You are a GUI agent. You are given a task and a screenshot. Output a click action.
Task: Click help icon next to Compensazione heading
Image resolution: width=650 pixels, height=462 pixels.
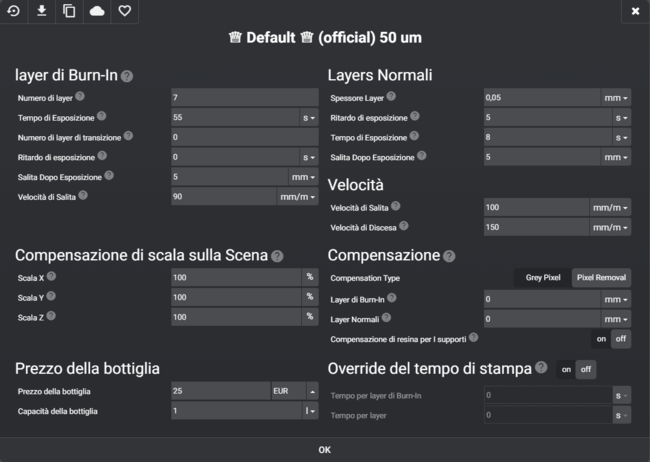pos(449,256)
